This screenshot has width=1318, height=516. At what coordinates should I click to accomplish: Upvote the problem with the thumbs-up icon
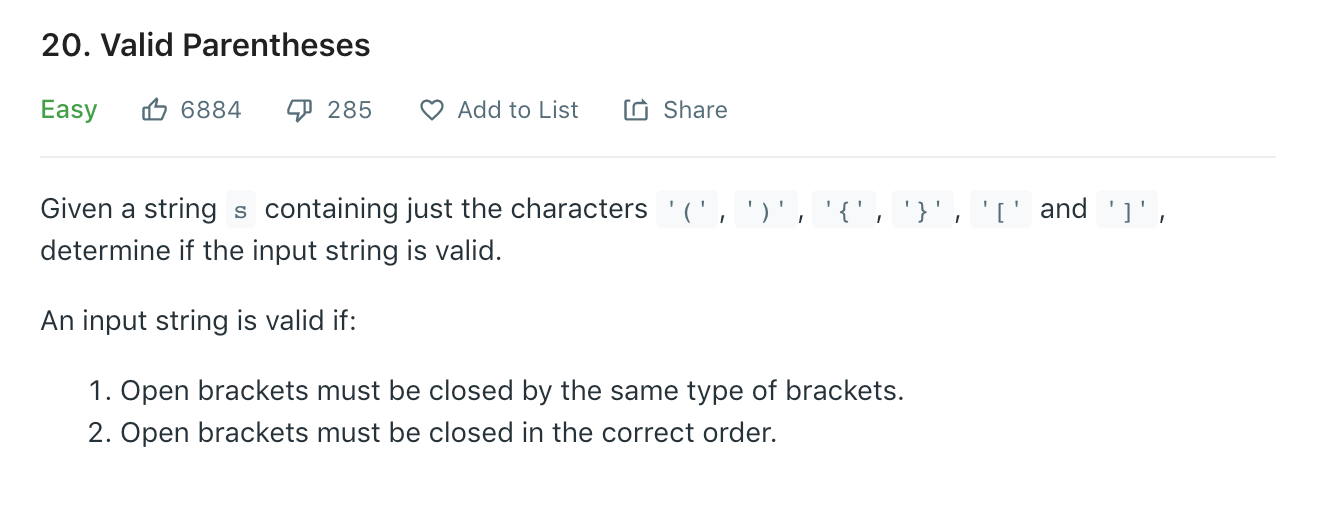154,110
